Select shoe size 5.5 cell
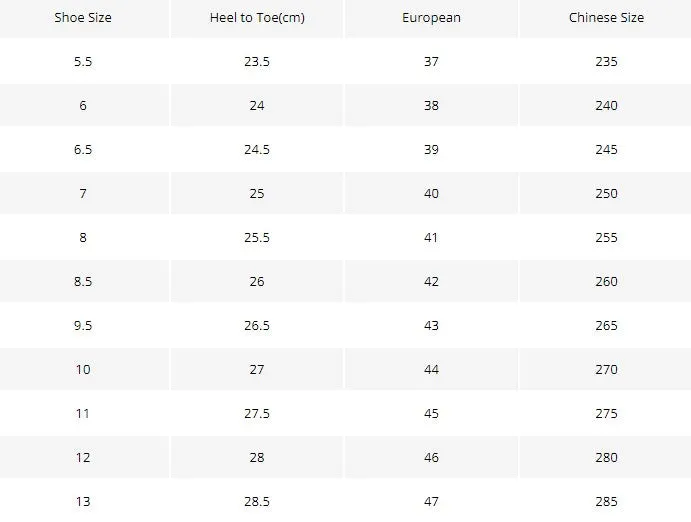 (x=83, y=61)
